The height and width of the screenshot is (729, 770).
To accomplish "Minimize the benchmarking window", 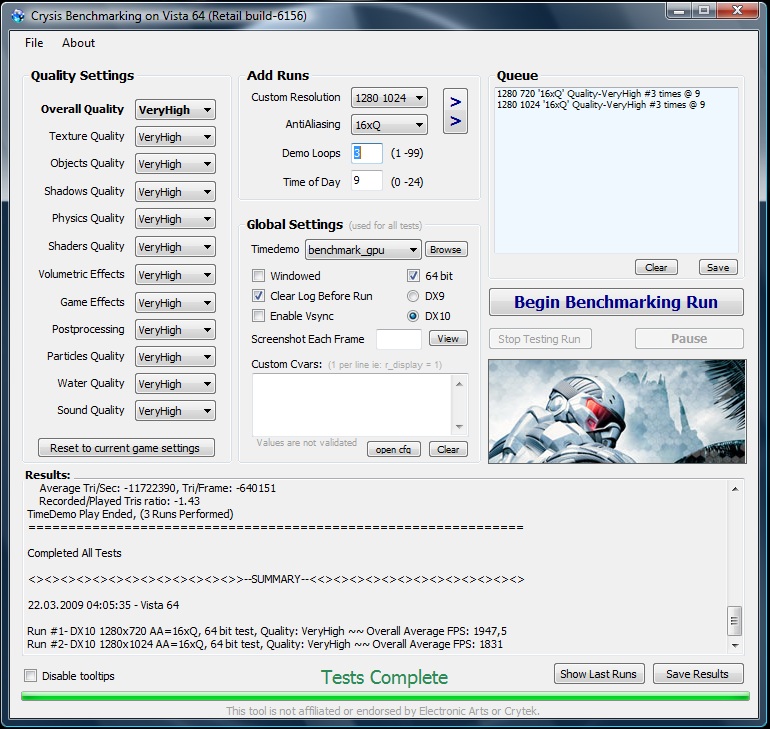I will click(x=680, y=11).
